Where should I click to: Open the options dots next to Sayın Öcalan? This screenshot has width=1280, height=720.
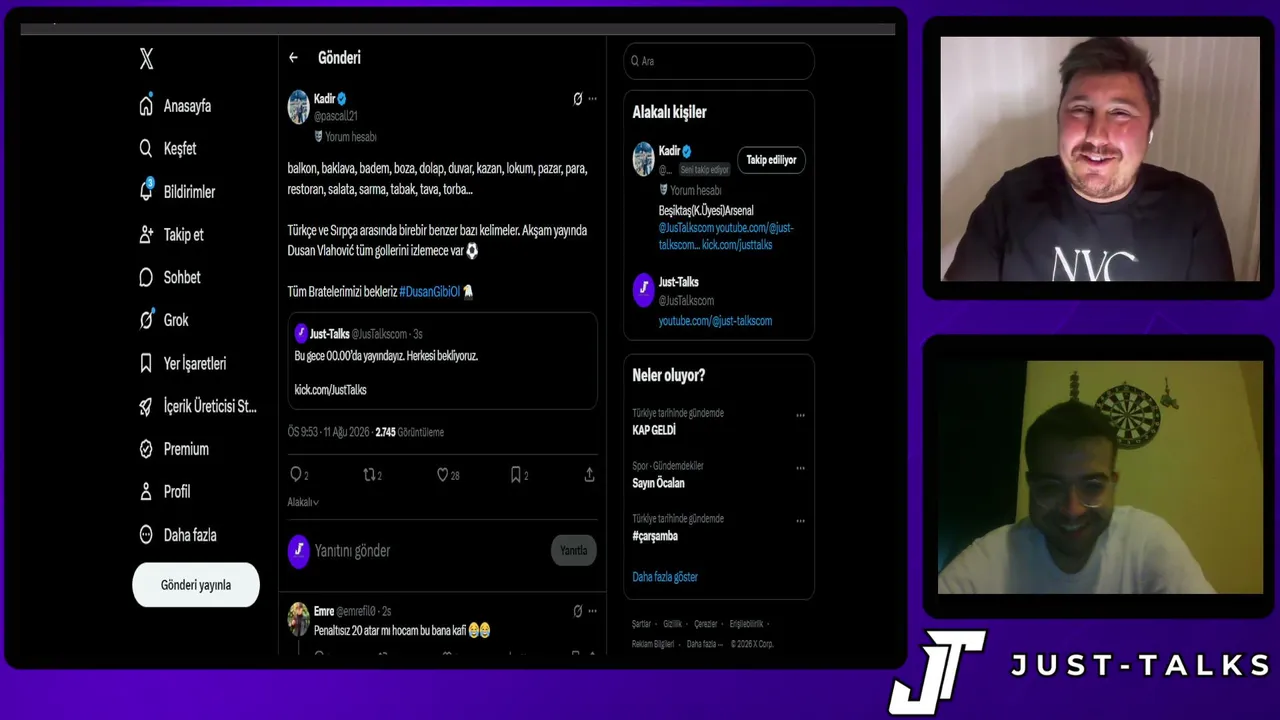pos(800,468)
